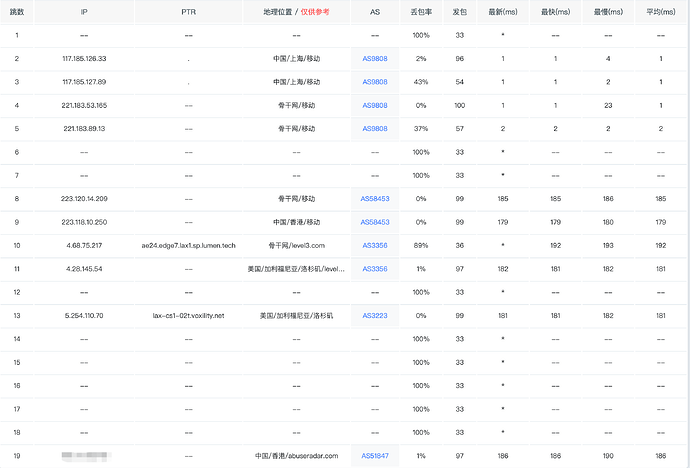Click 美国/加利福尼亚/洛杉矶/level... location in hop 11

tap(296, 269)
